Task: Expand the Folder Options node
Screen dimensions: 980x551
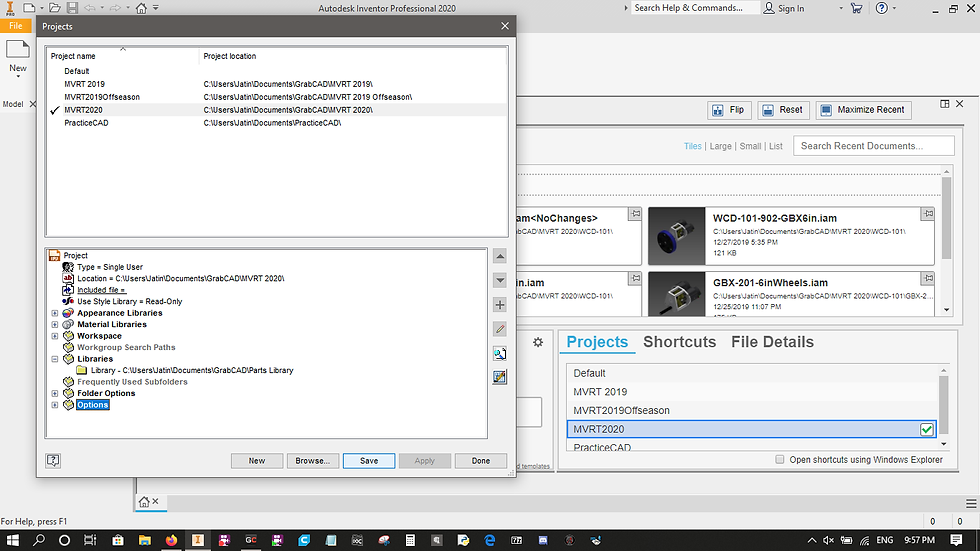Action: tap(55, 394)
